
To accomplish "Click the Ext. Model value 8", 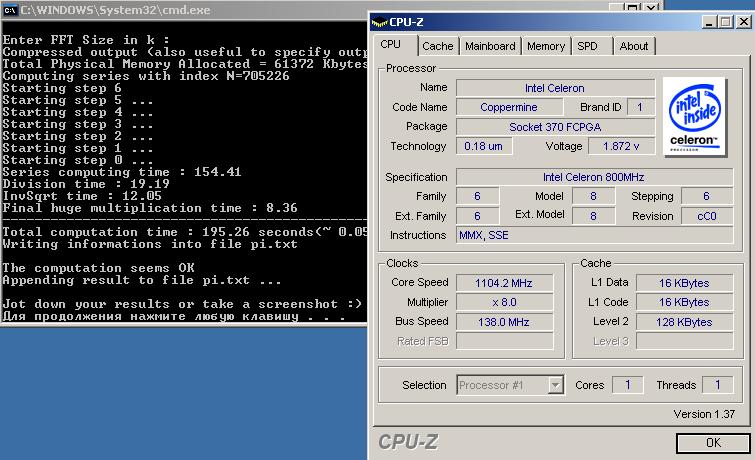I will [x=593, y=216].
